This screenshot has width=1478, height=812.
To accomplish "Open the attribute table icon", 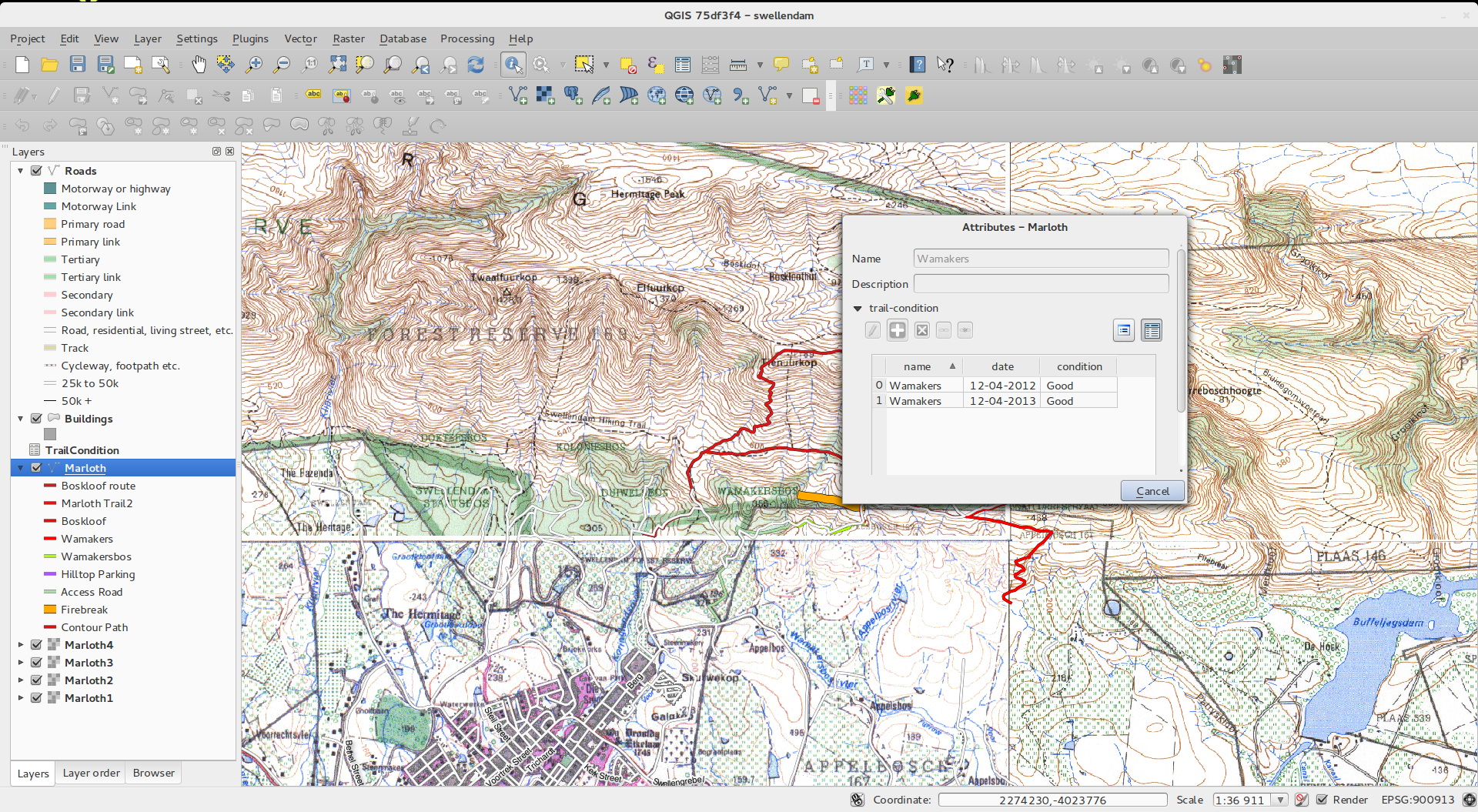I will pyautogui.click(x=682, y=65).
